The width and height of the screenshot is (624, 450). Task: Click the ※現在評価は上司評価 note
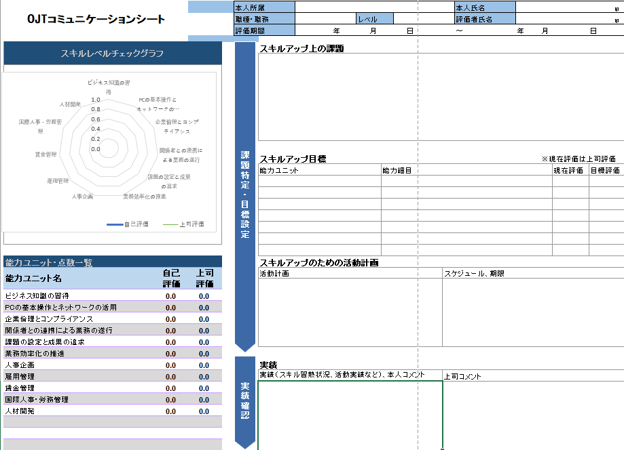coord(578,159)
